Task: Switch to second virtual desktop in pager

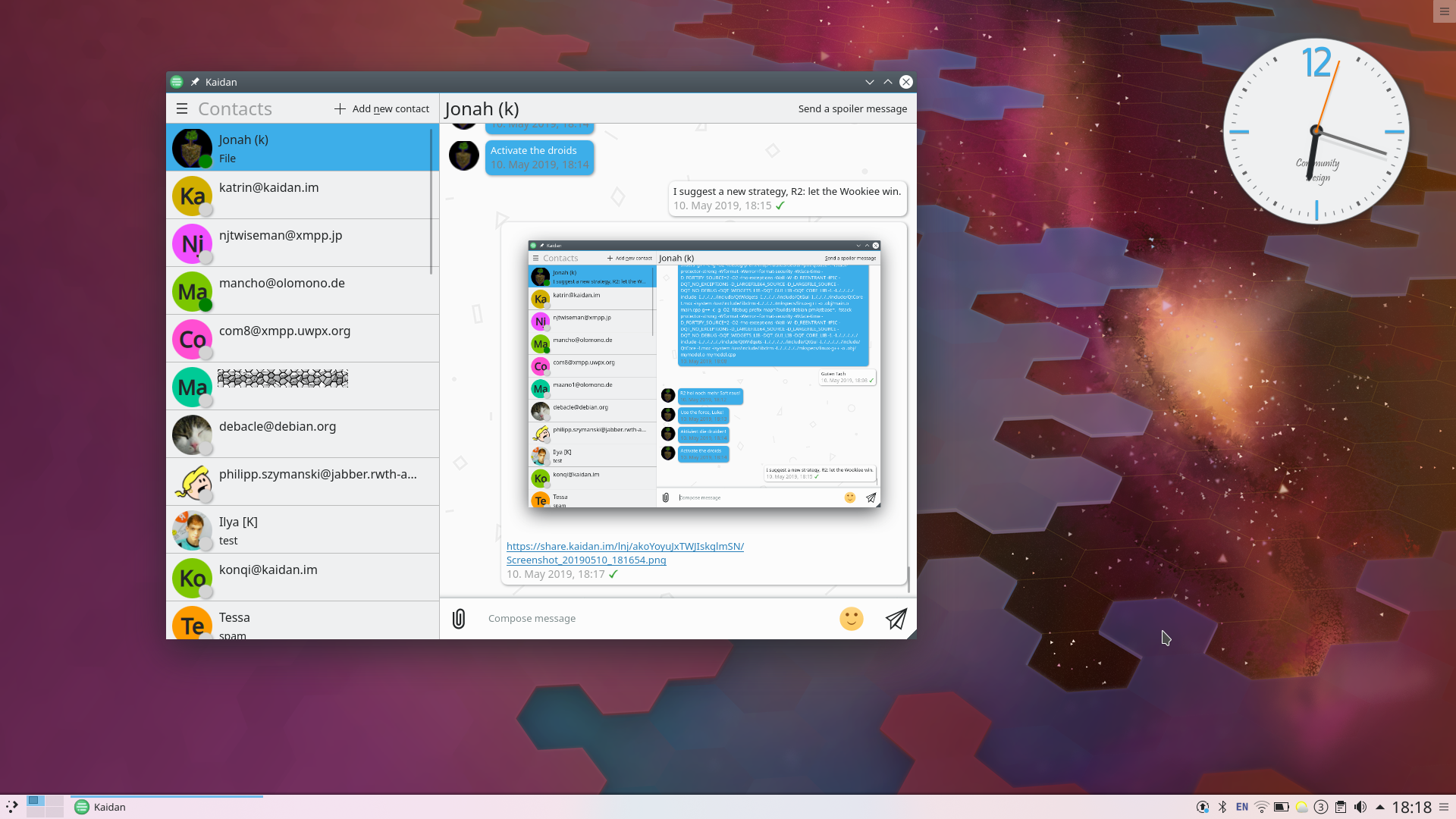Action: (x=54, y=802)
